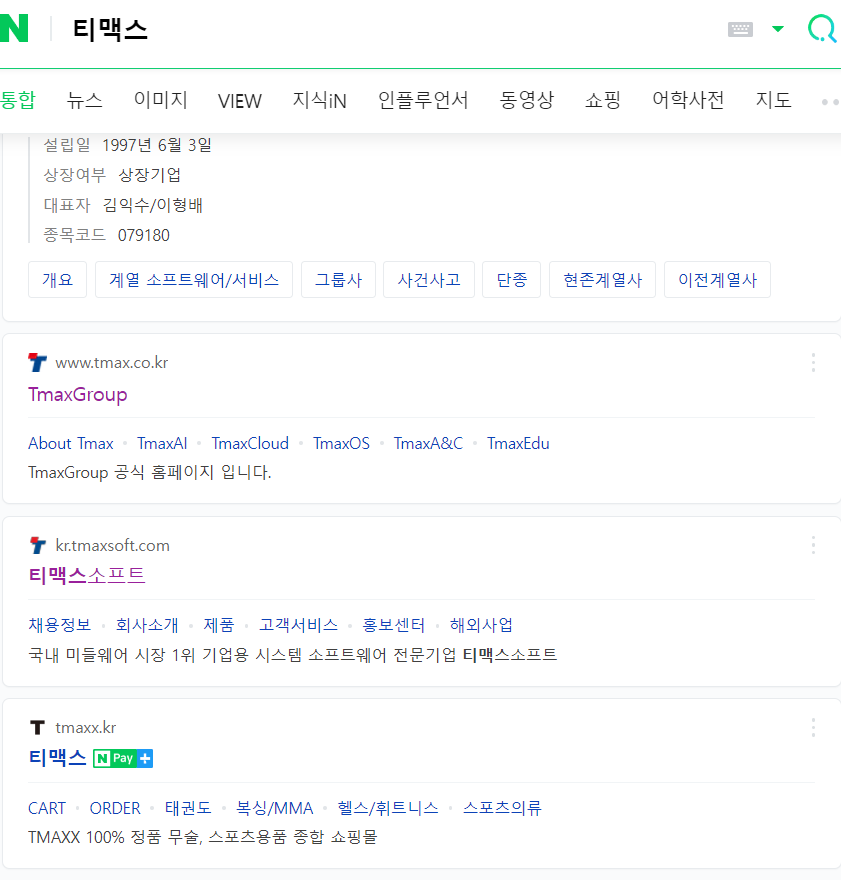841x880 pixels.
Task: Click the green Naver N logo
Action: (x=13, y=28)
